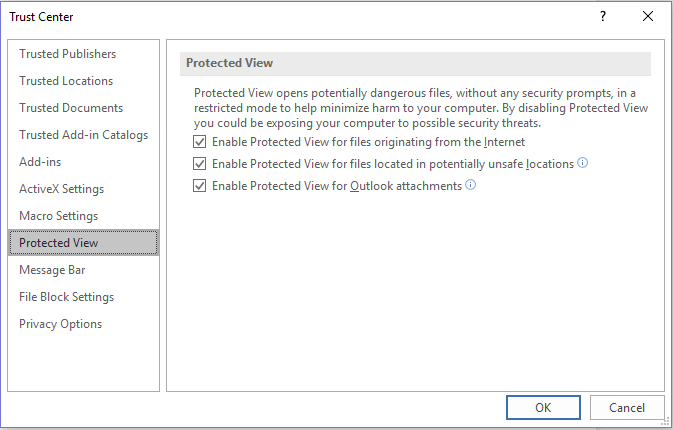Switch to Message Bar settings

coord(53,270)
